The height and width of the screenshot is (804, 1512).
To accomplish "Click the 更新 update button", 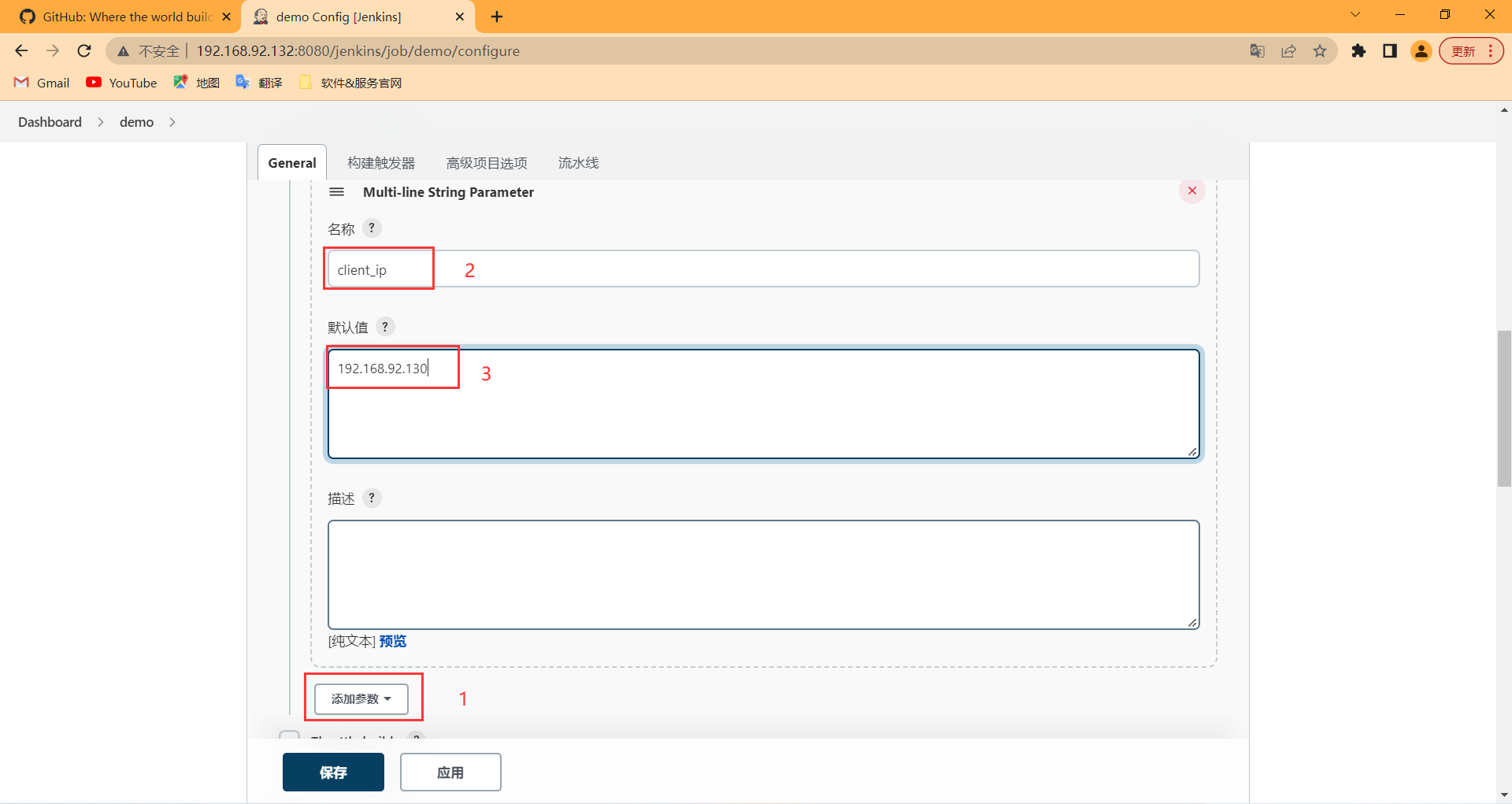I will (x=1463, y=51).
